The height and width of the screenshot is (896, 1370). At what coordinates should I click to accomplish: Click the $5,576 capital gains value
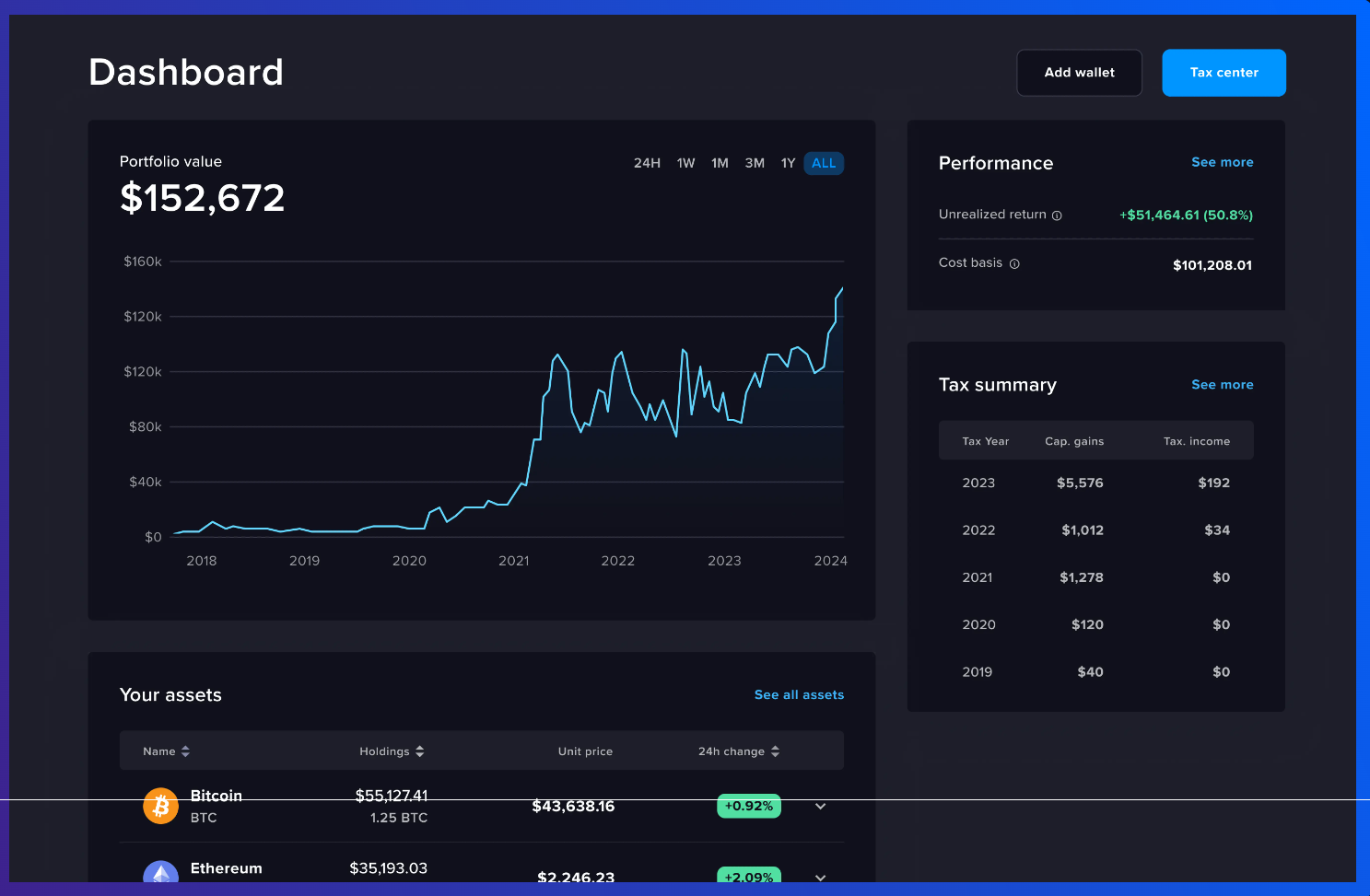1080,483
